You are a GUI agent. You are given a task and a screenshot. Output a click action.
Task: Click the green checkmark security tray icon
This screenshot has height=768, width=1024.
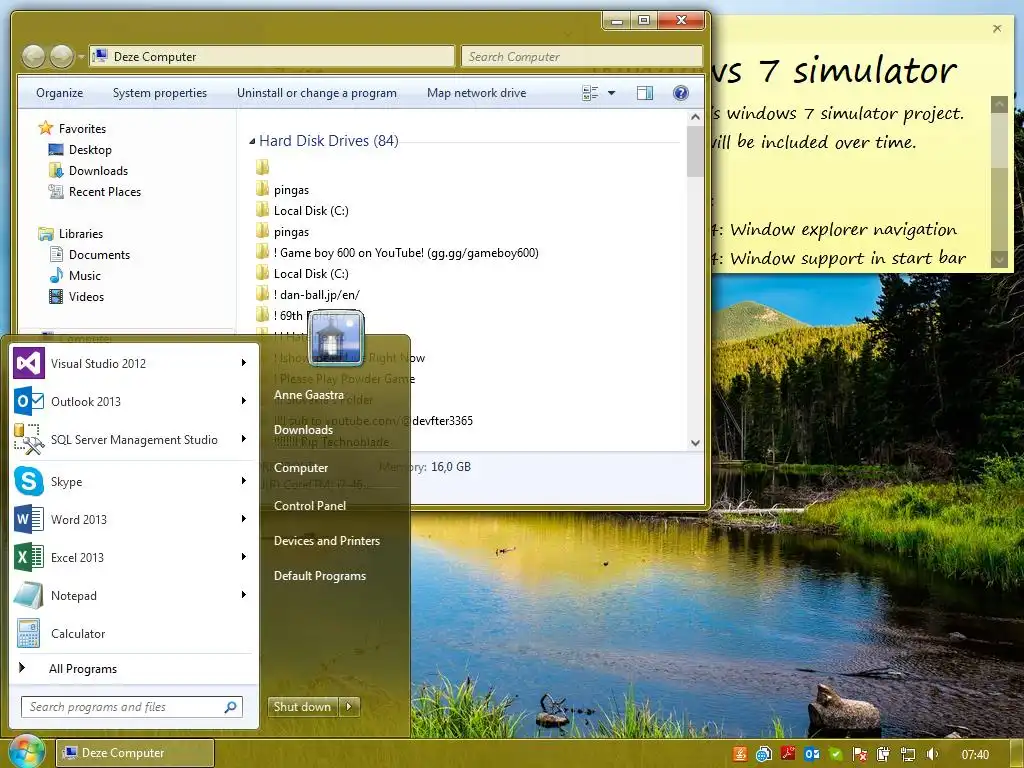(x=836, y=754)
